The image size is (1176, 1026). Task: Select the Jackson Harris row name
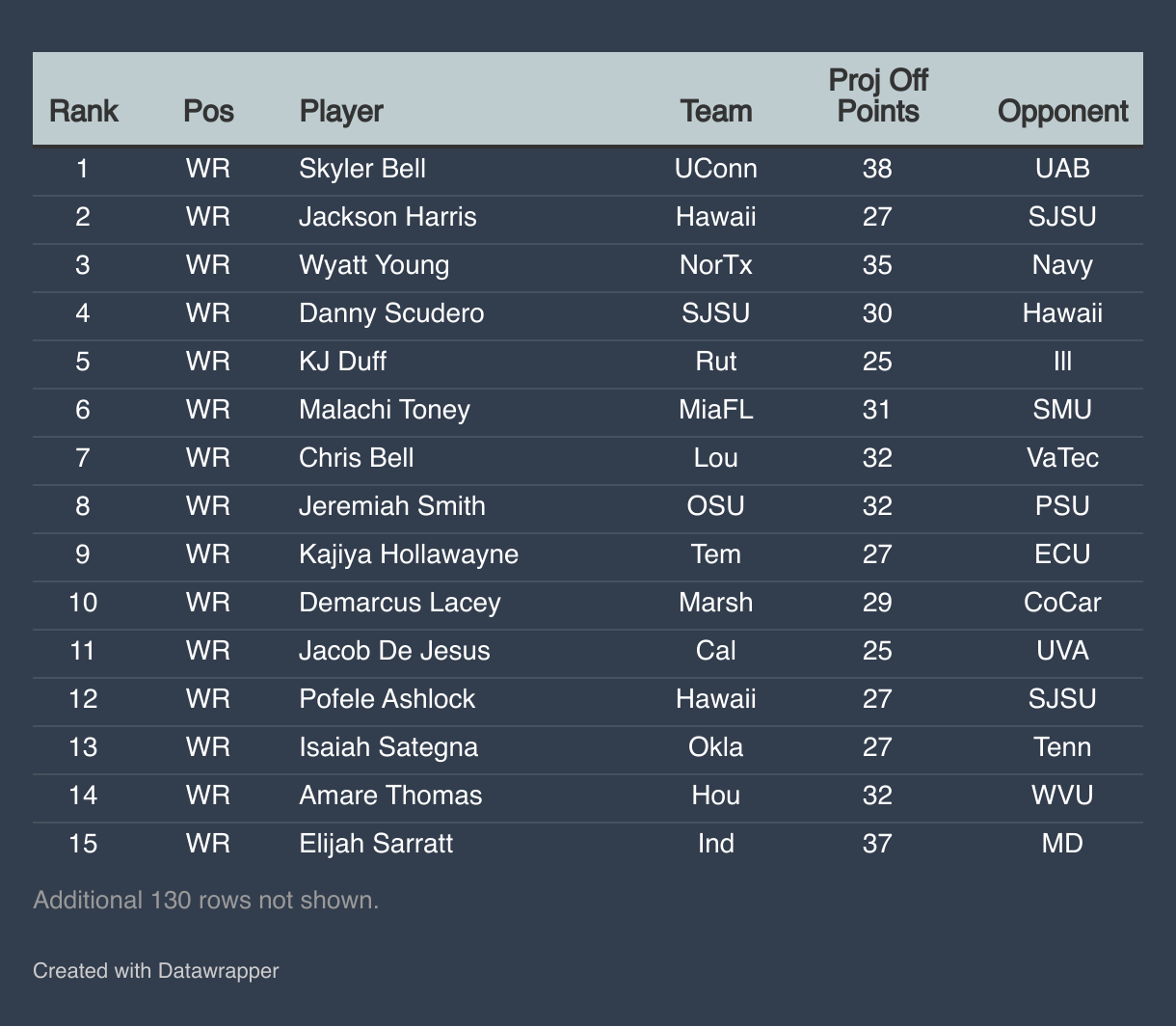(x=388, y=217)
